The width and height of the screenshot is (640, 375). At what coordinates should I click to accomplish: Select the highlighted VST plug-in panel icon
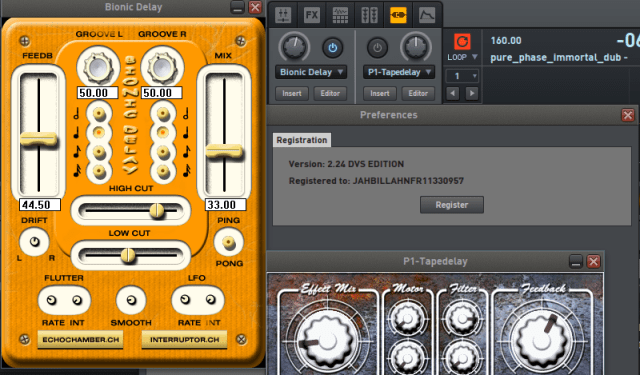point(398,16)
